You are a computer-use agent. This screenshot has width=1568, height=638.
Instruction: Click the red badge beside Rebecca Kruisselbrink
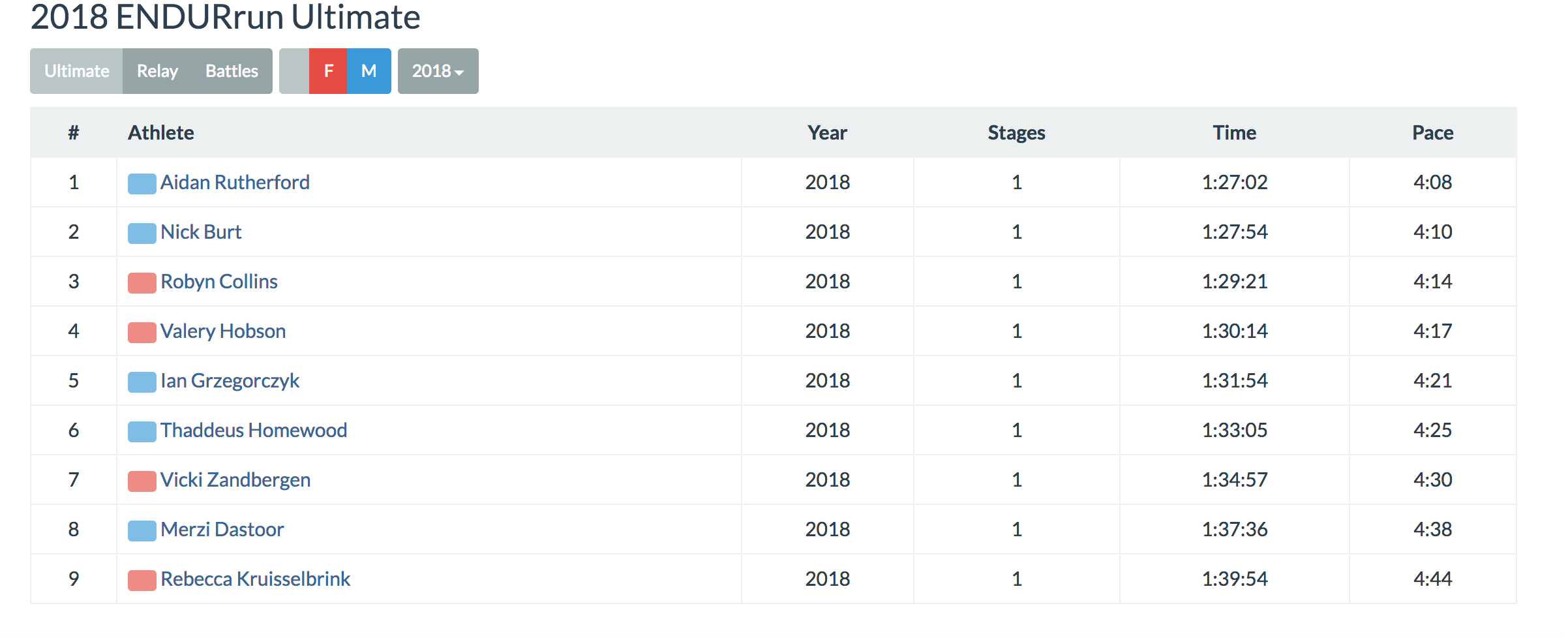pyautogui.click(x=142, y=580)
